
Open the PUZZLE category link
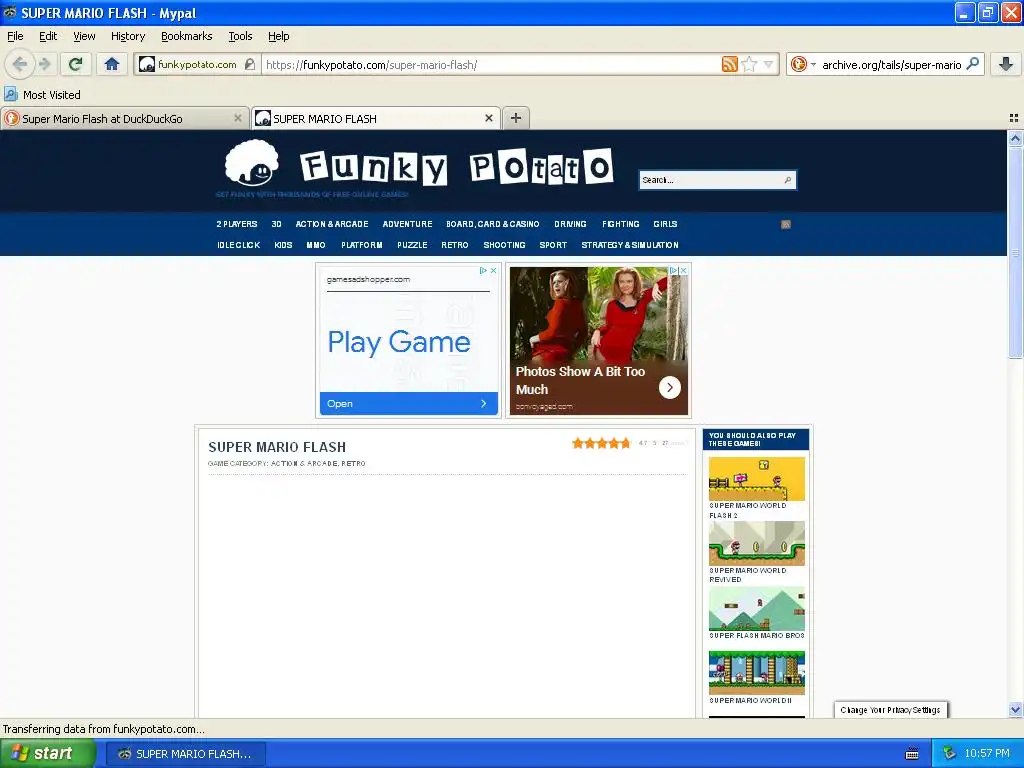point(412,245)
